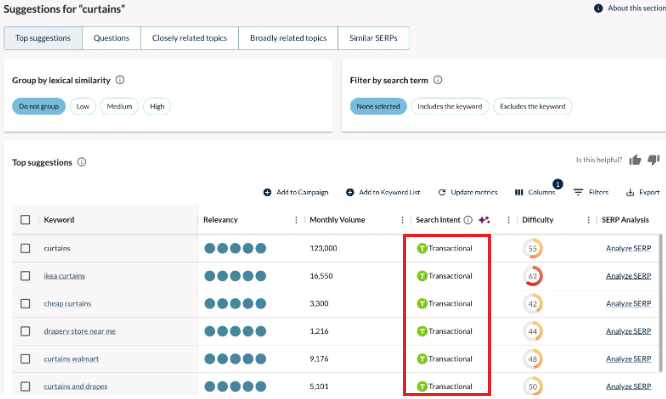Image resolution: width=666 pixels, height=399 pixels.
Task: Check the box for cheap curtains
Action: (25, 303)
